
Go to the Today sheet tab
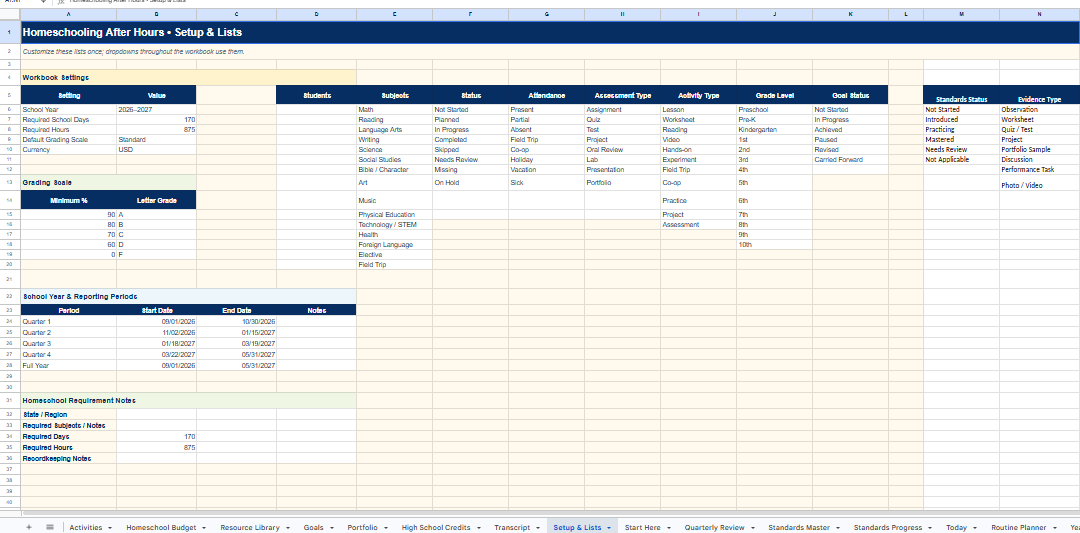pyautogui.click(x=956, y=527)
